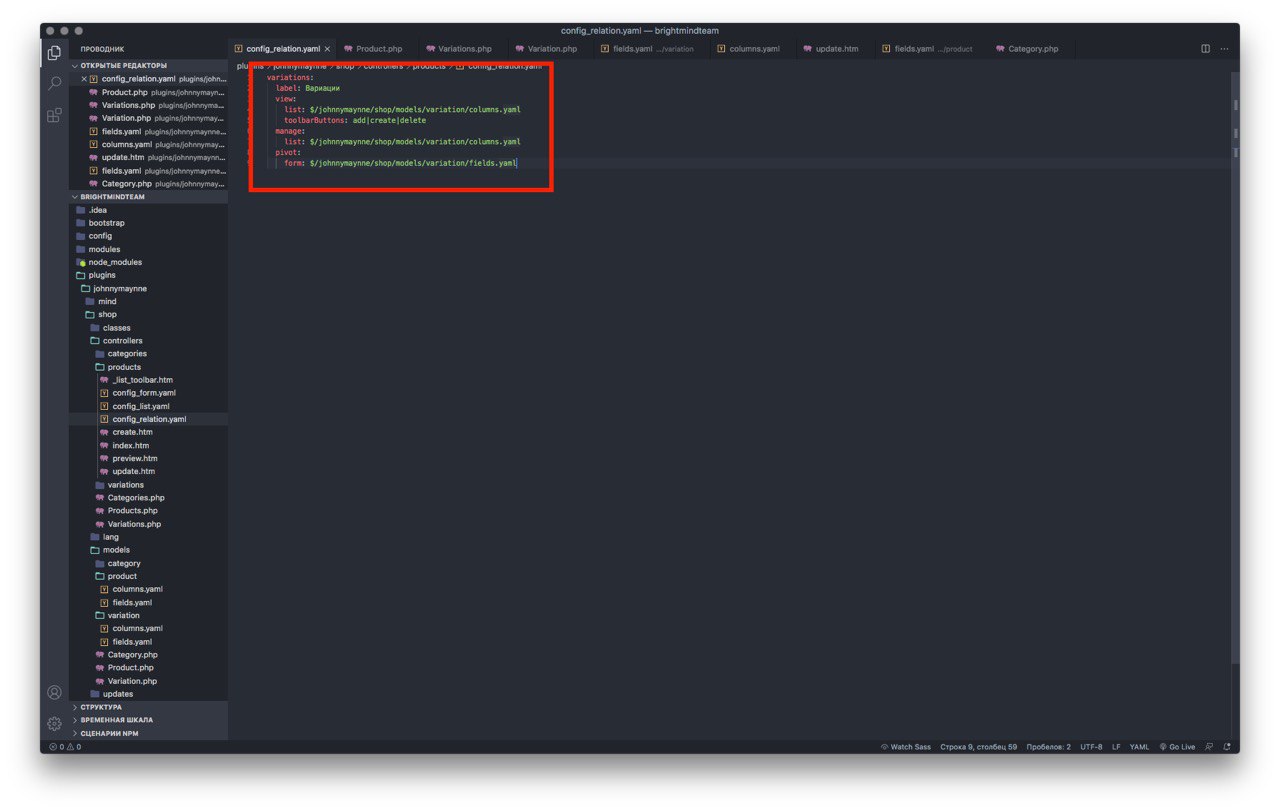Open the Manage gear icon
Viewport: 1280px width, 811px height.
pyautogui.click(x=54, y=723)
